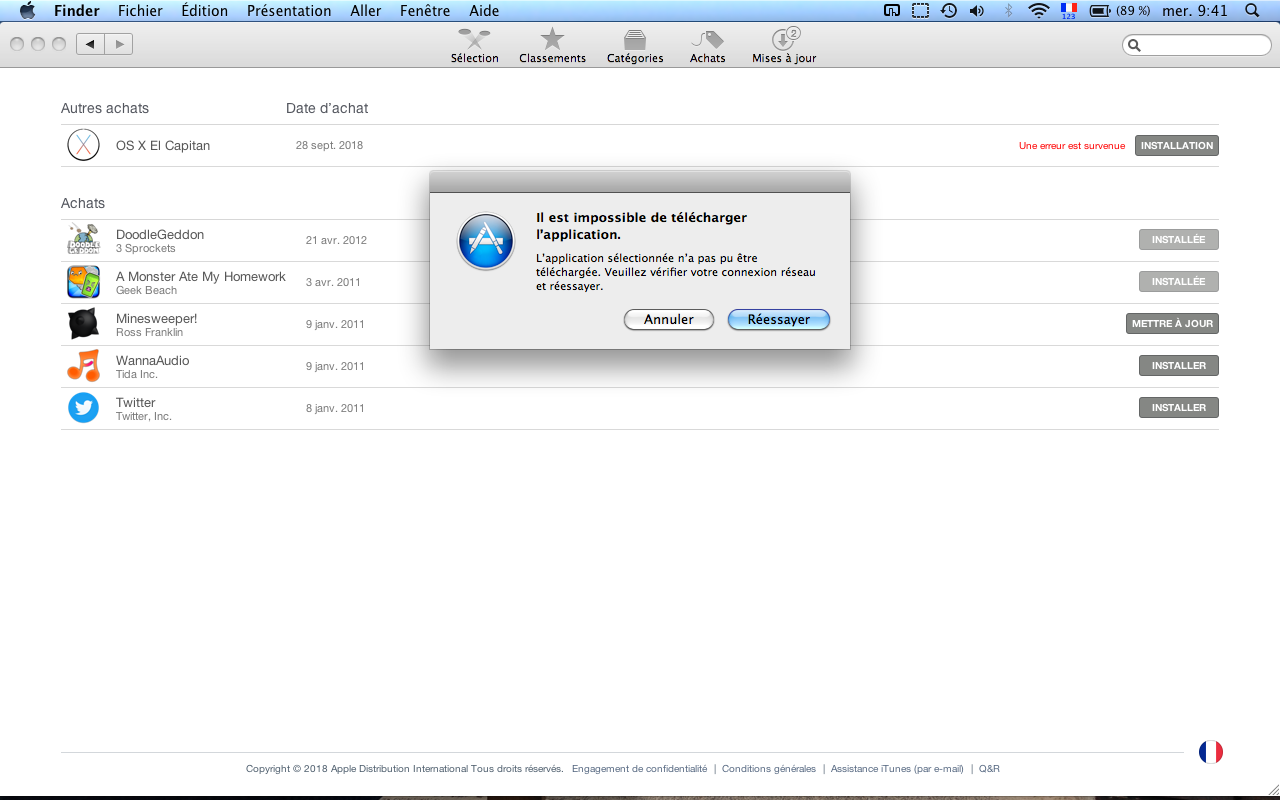This screenshot has width=1280, height=800.
Task: Click the Twitter app name
Action: point(136,402)
